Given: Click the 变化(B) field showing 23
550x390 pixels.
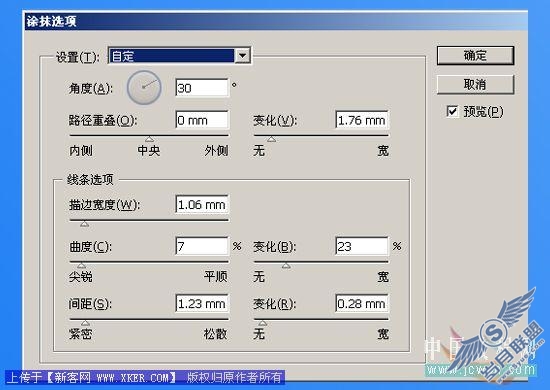Looking at the screenshot, I should (362, 246).
